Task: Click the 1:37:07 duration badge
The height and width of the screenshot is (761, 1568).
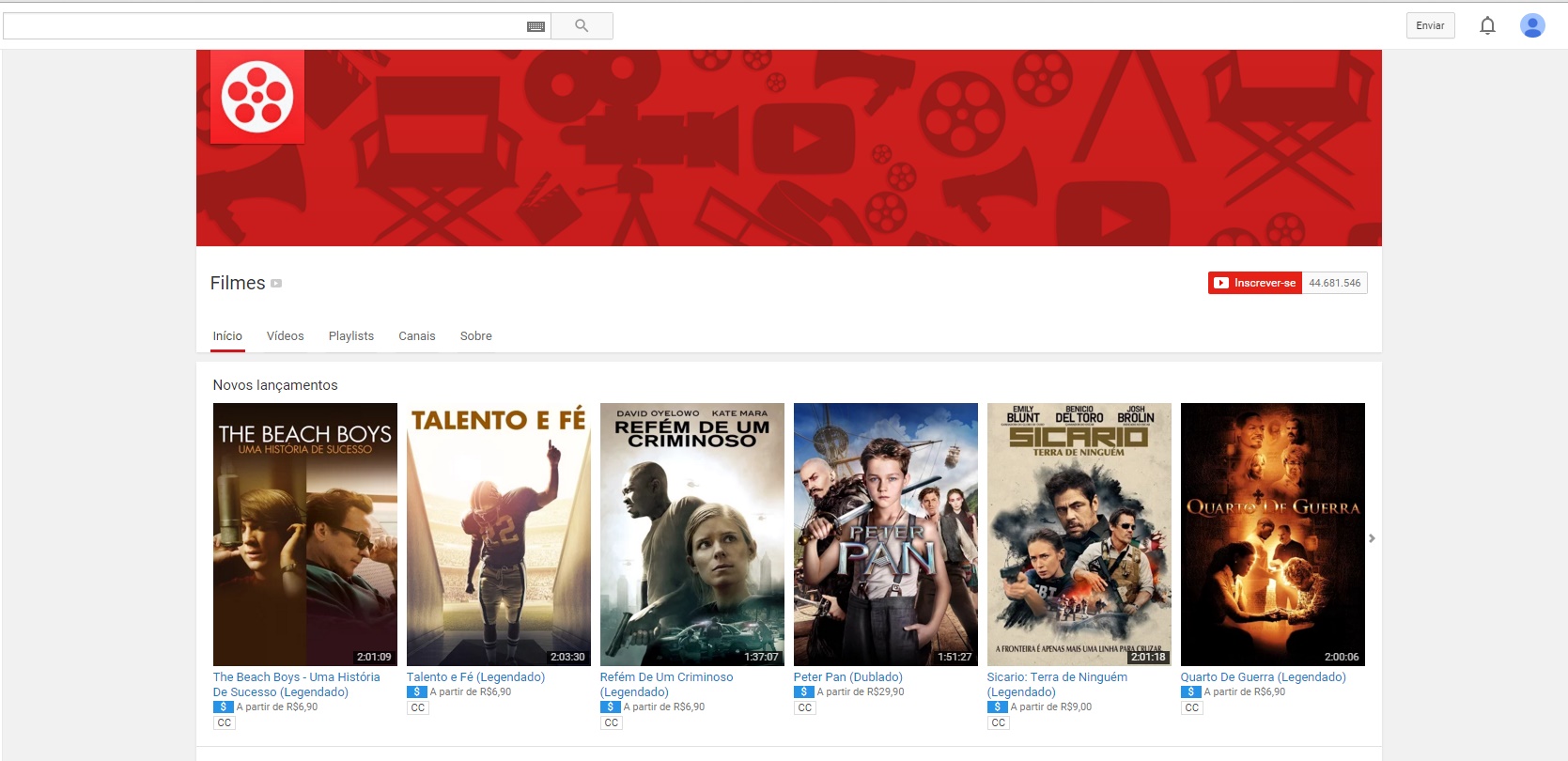Action: coord(761,657)
